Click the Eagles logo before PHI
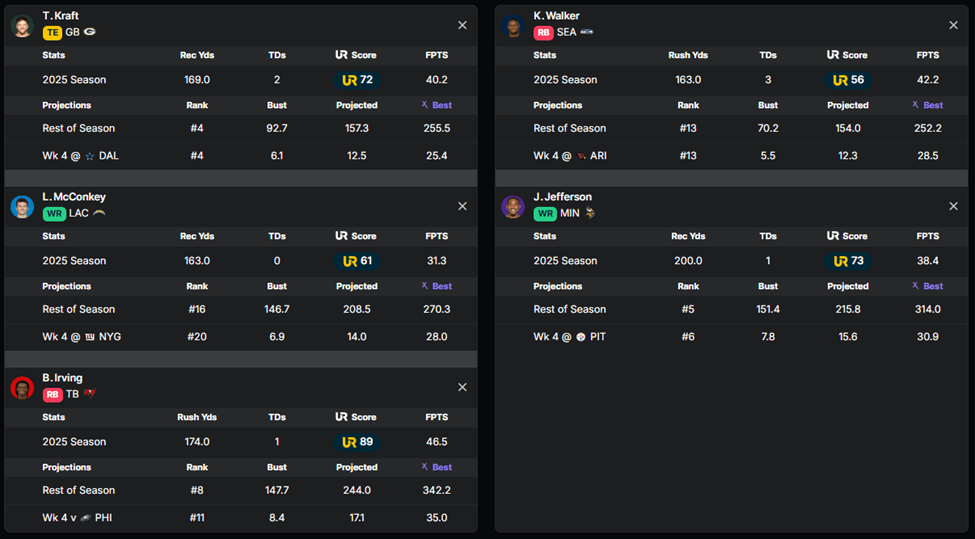Viewport: 975px width, 539px height. pos(85,518)
